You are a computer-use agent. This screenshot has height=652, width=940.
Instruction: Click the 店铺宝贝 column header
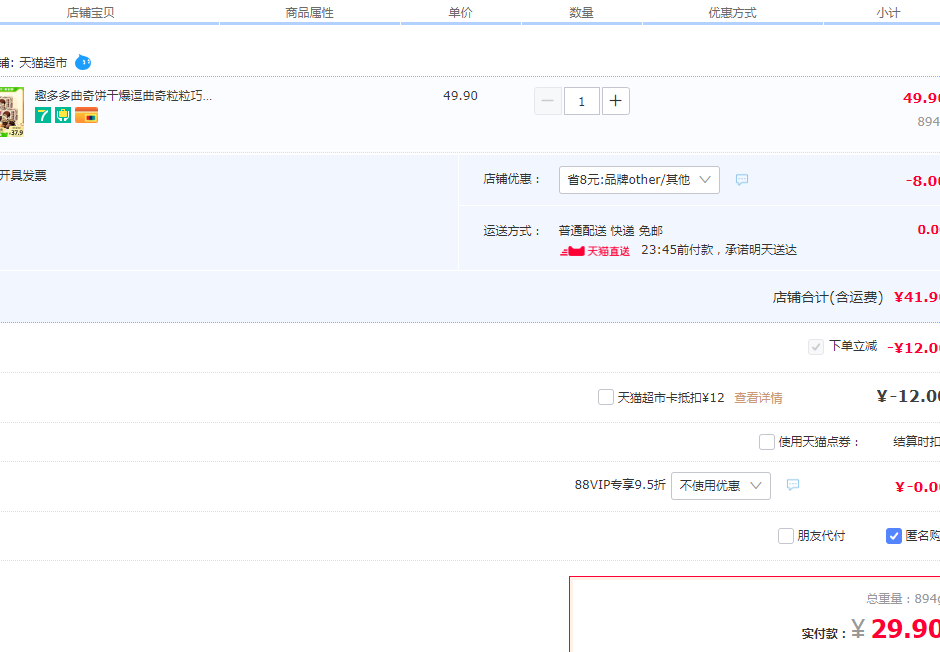pyautogui.click(x=91, y=13)
